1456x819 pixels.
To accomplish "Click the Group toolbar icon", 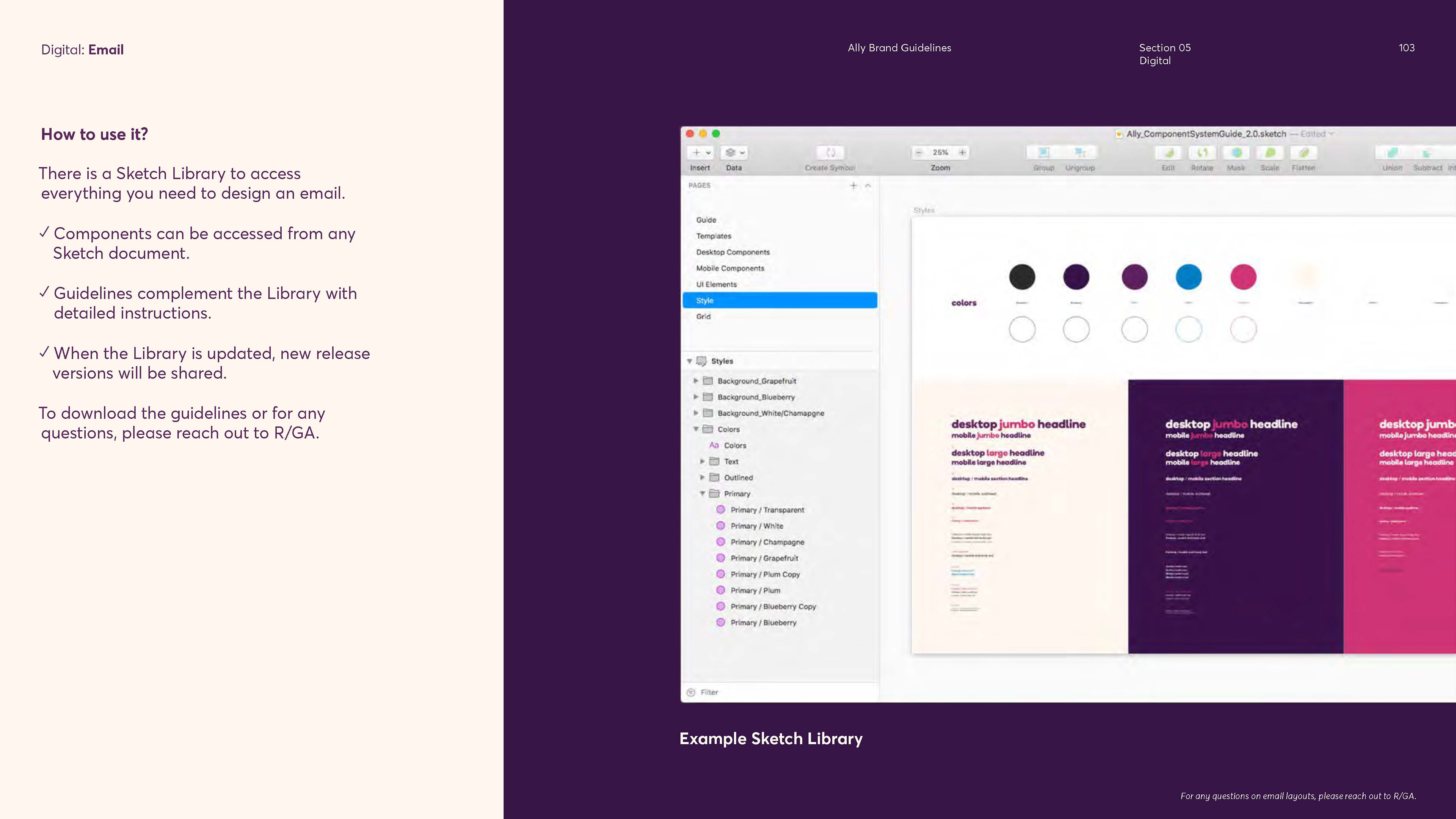I will coord(1043,152).
